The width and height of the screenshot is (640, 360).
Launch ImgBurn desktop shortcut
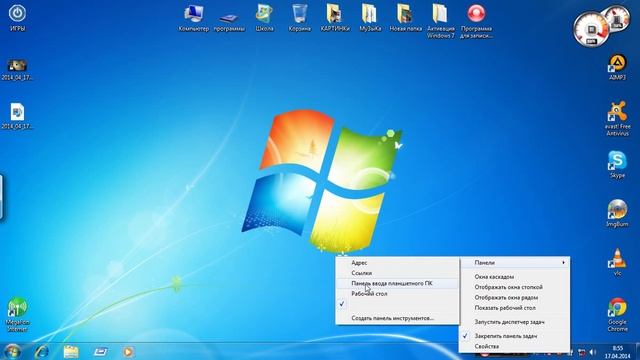click(x=617, y=213)
